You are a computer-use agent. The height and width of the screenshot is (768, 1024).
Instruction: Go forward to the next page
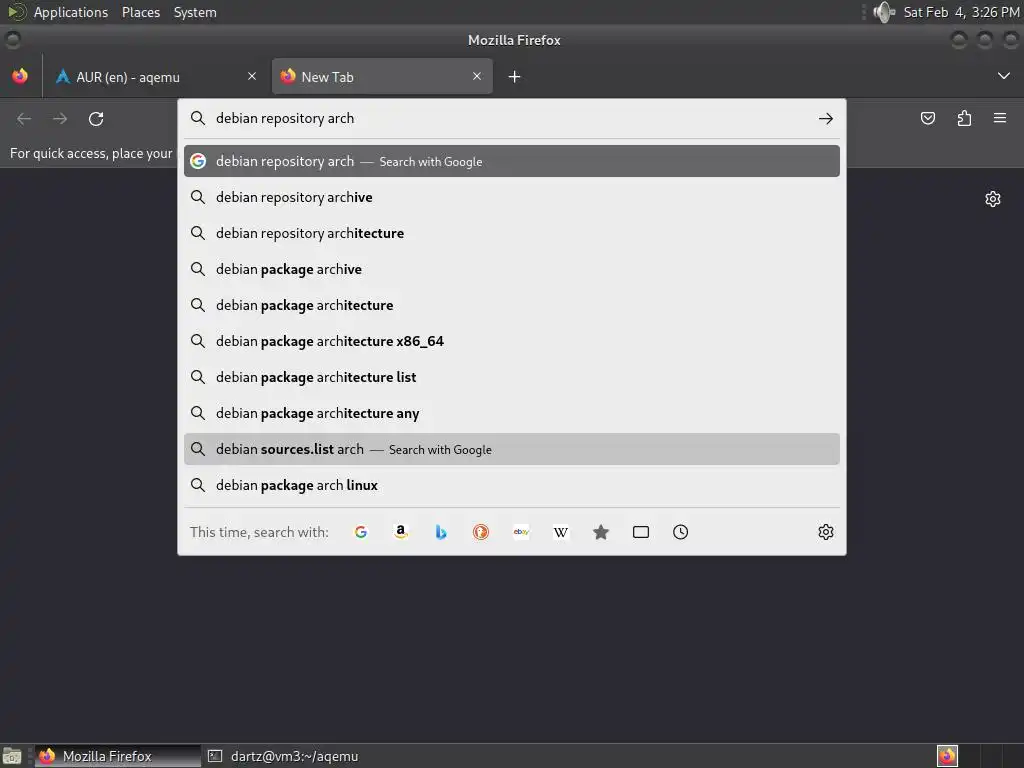tap(60, 119)
